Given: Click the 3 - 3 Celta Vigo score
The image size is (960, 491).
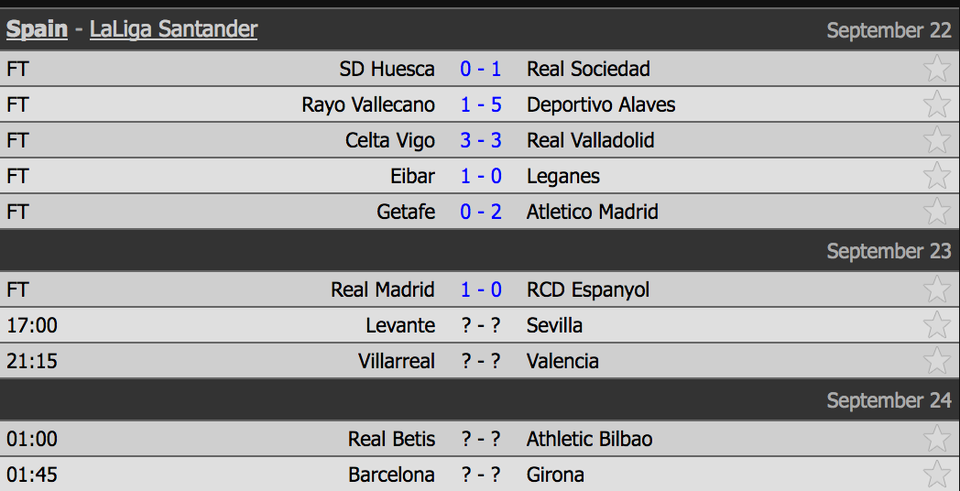Looking at the screenshot, I should 481,141.
